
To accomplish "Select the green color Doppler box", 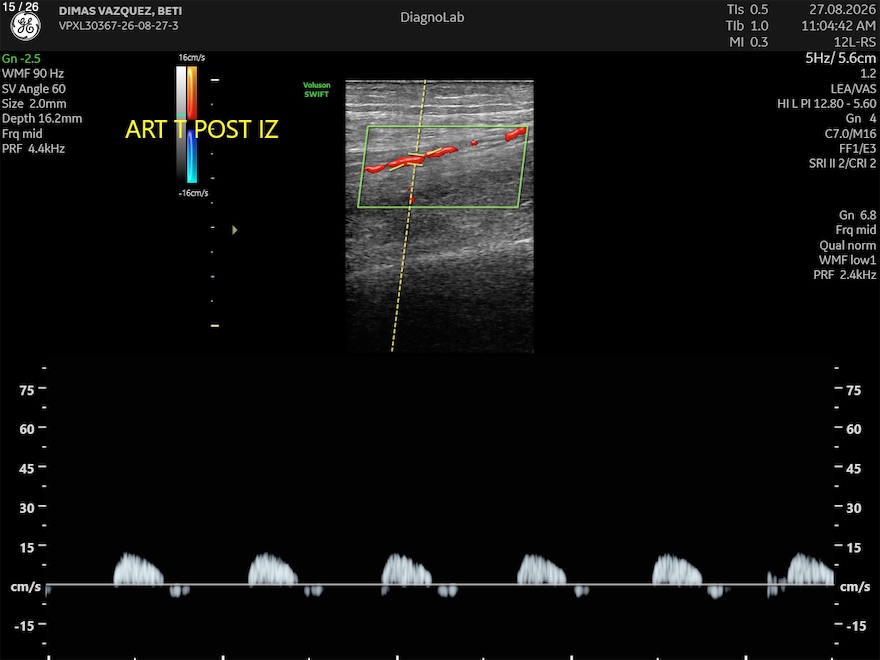I will pos(443,167).
